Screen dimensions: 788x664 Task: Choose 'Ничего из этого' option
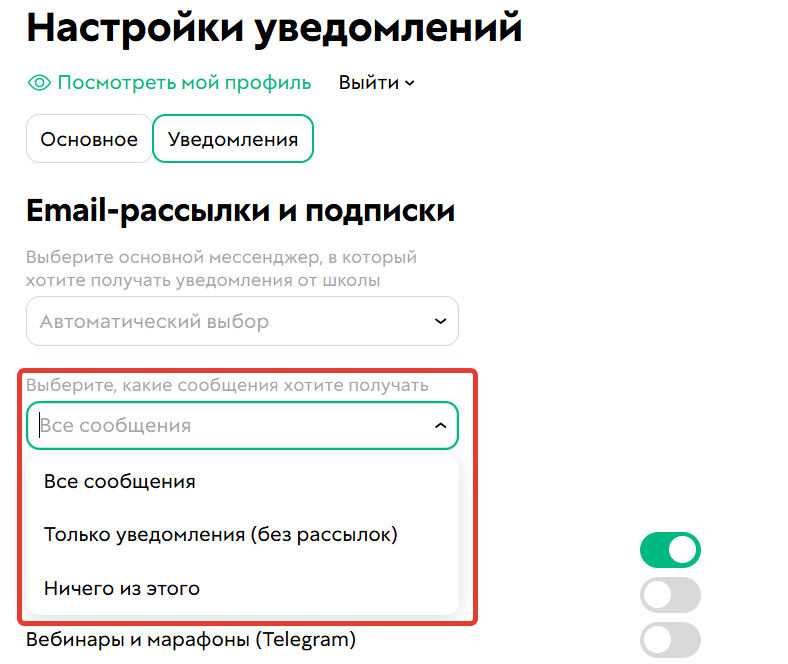tap(242, 588)
